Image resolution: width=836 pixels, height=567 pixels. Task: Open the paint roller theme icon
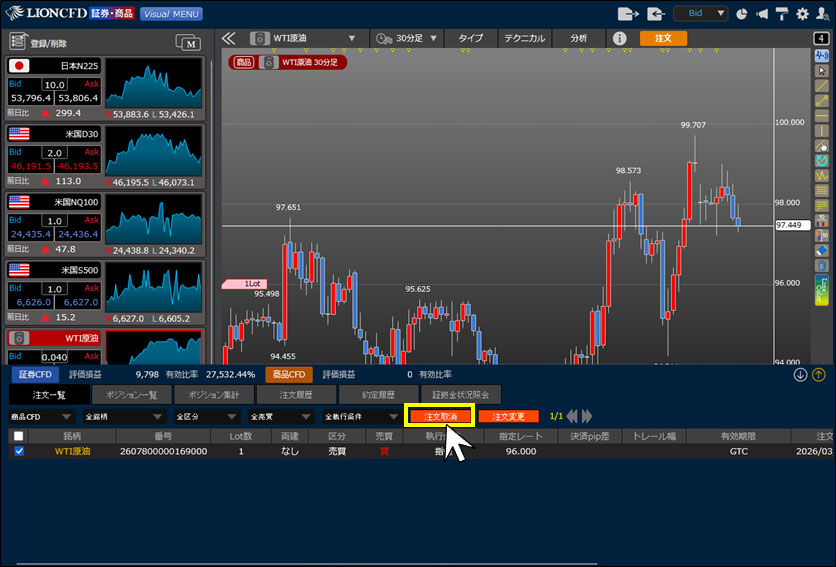(x=781, y=14)
